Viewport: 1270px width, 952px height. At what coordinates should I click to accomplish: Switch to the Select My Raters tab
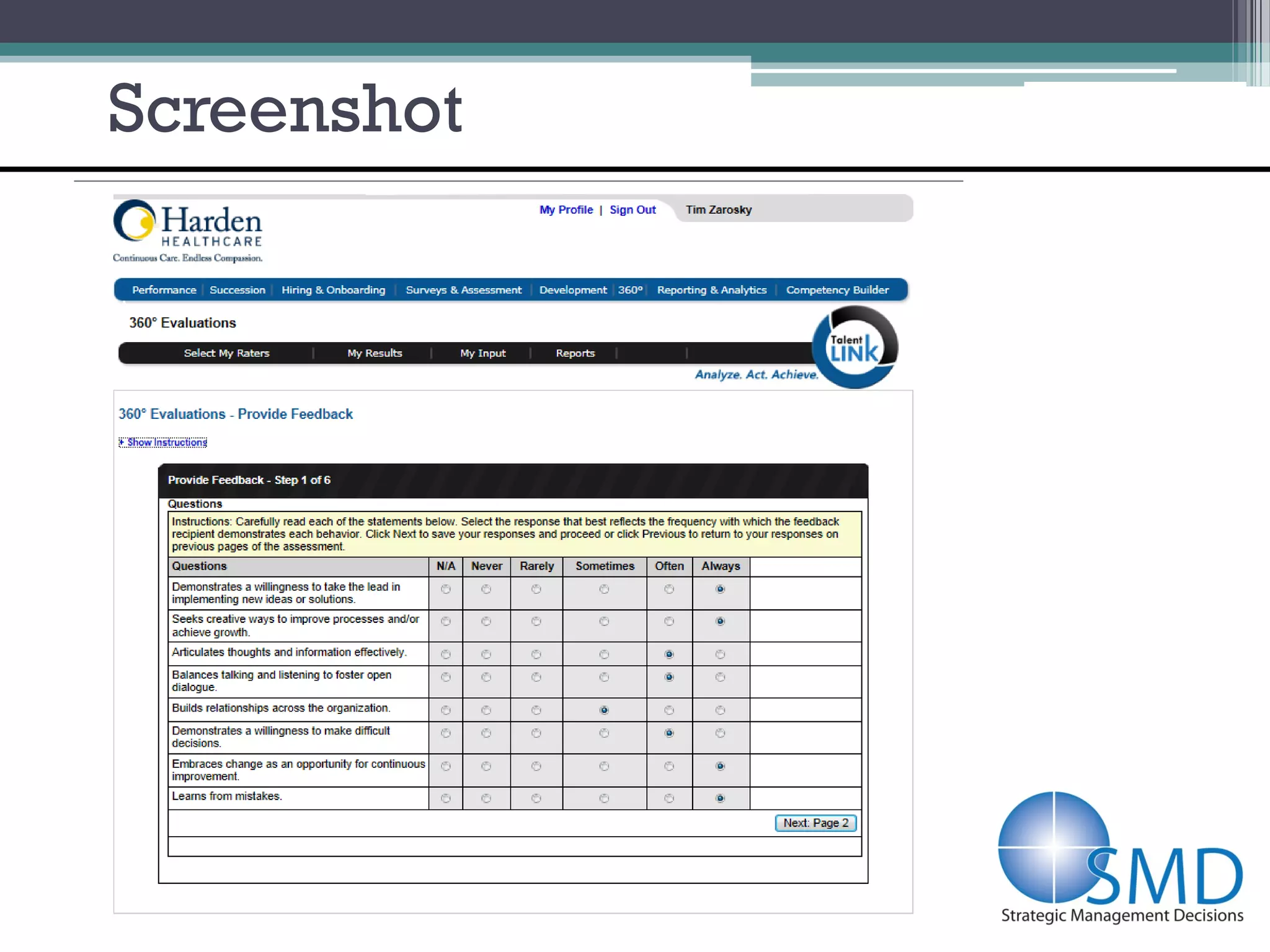coord(226,353)
